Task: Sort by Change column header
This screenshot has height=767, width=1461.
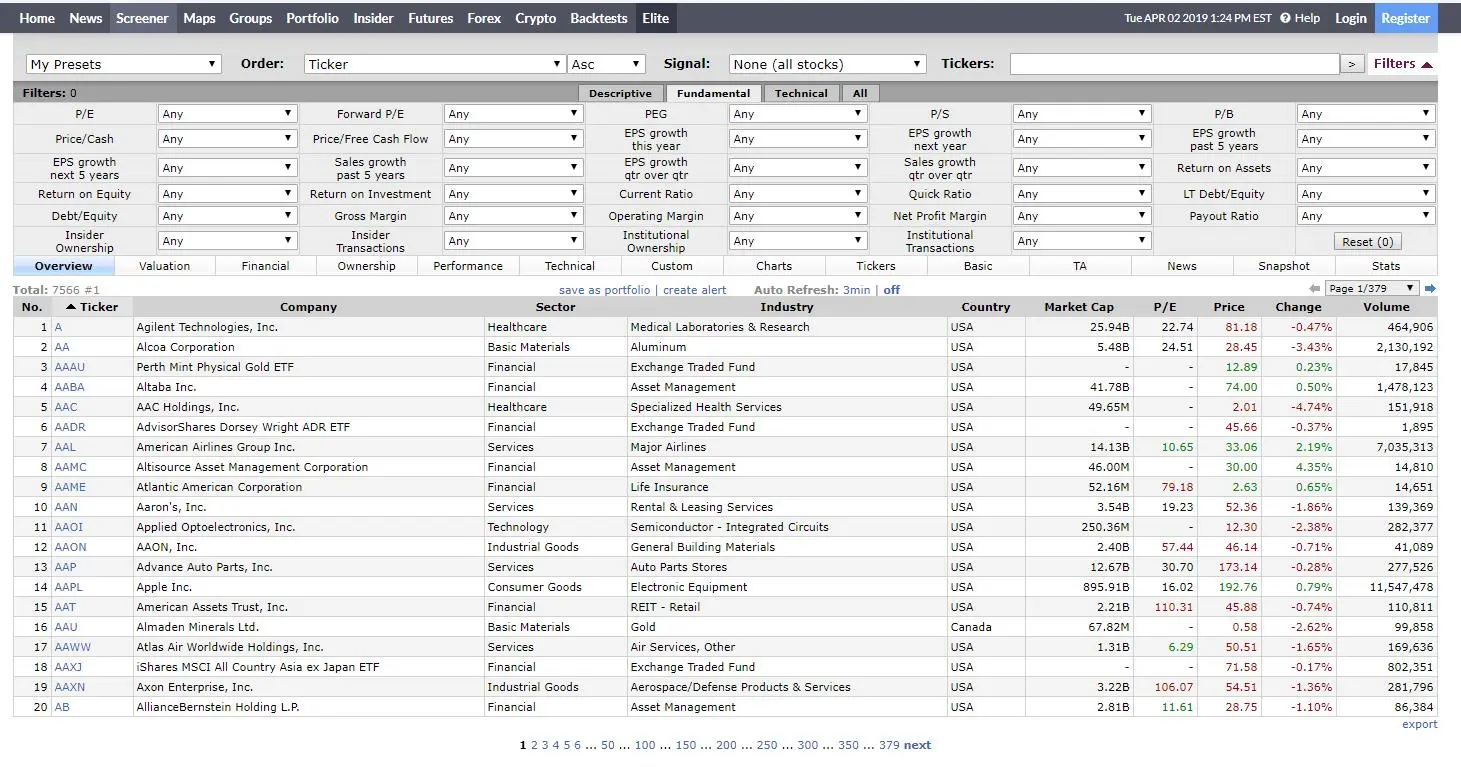Action: [1298, 307]
